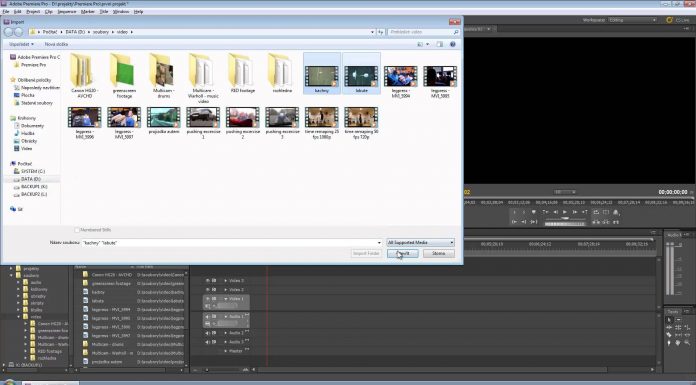696x385 pixels.
Task: Toggle Video 1 track output eye icon
Action: click(207, 299)
